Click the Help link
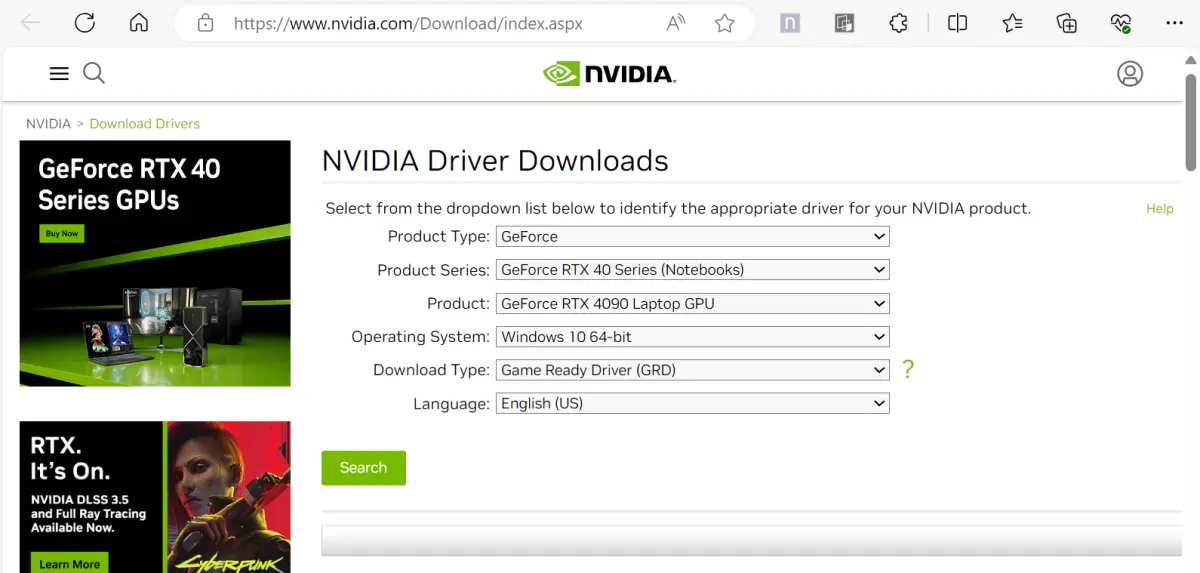This screenshot has height=573, width=1200. 1160,209
